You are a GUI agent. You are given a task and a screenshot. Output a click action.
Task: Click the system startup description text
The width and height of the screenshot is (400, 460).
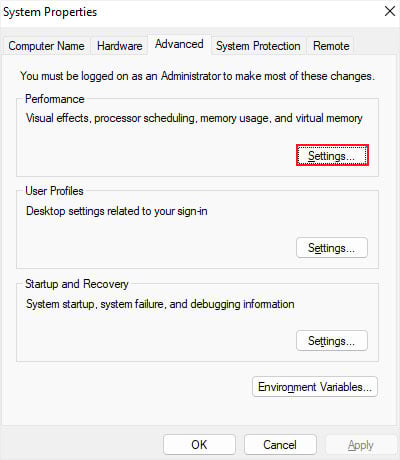[x=160, y=304]
